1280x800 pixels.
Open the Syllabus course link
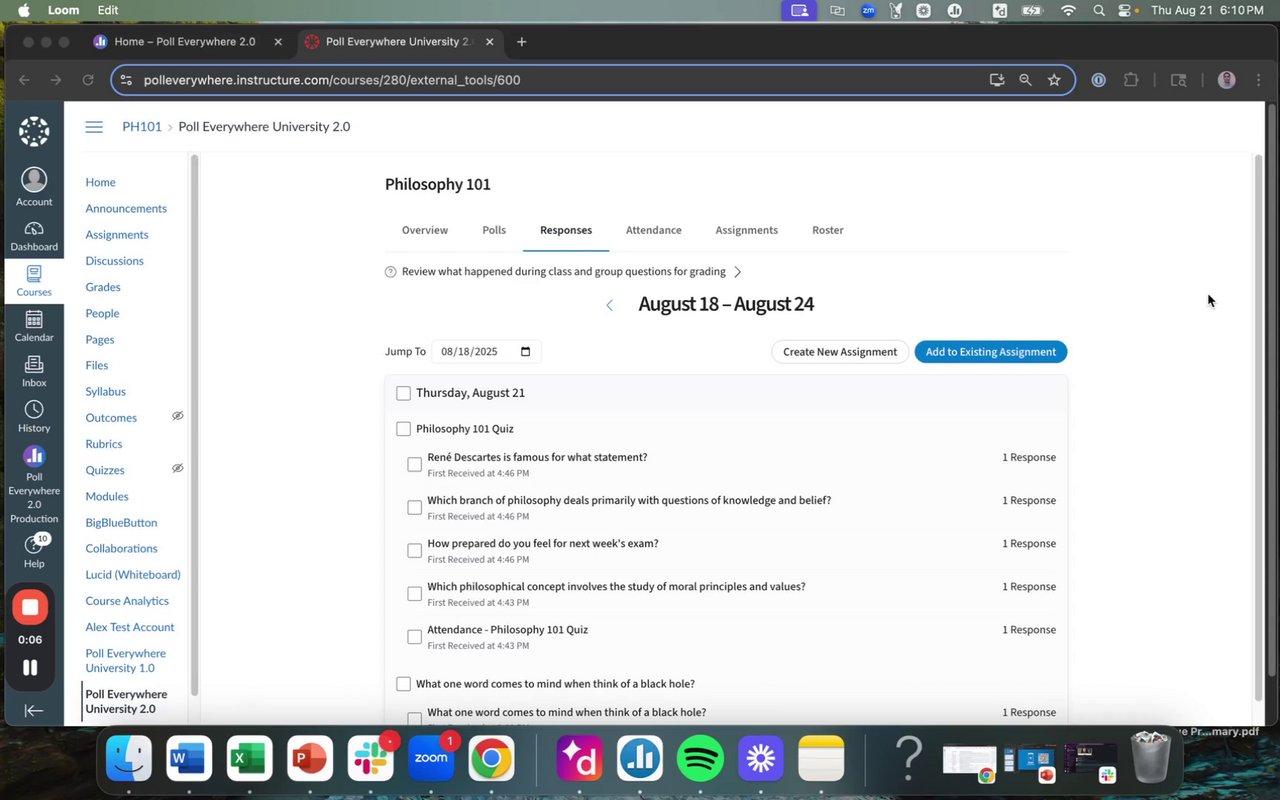pyautogui.click(x=105, y=391)
